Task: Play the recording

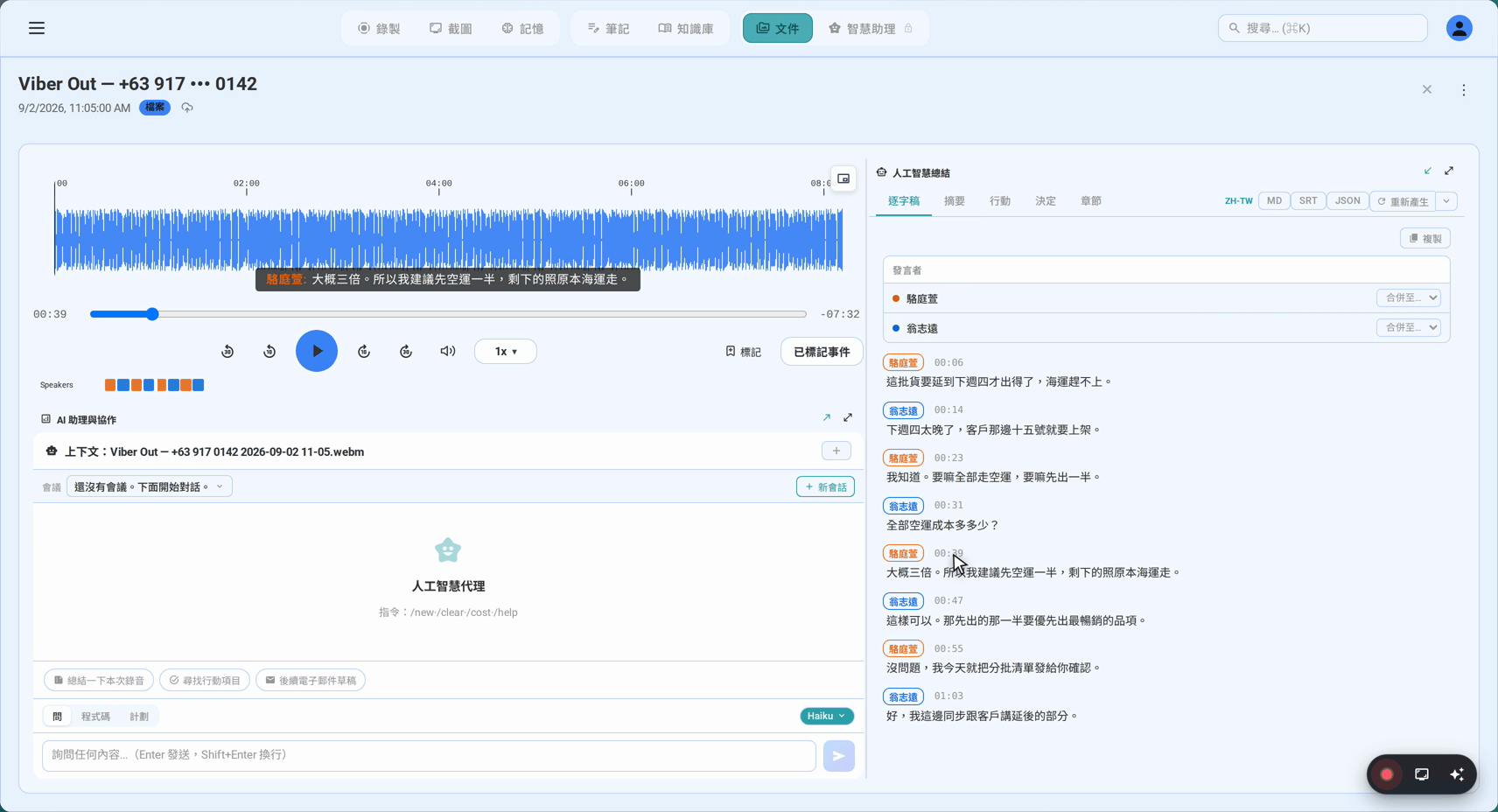Action: pyautogui.click(x=317, y=351)
